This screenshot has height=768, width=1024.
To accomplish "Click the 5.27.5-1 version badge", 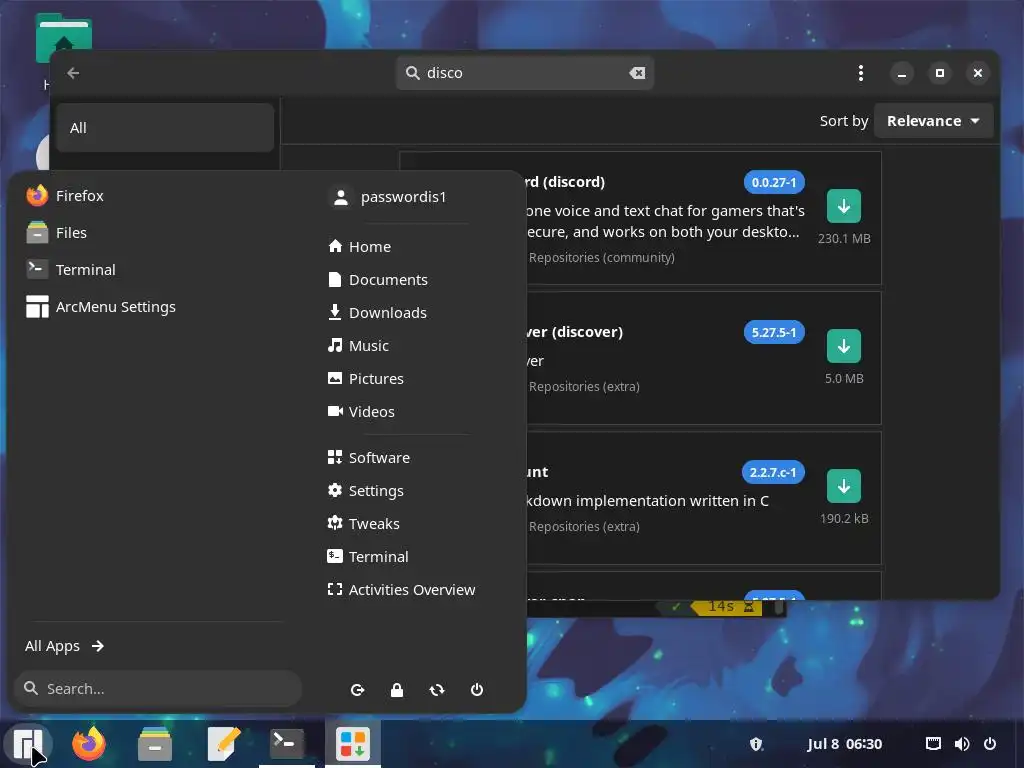I will (774, 332).
